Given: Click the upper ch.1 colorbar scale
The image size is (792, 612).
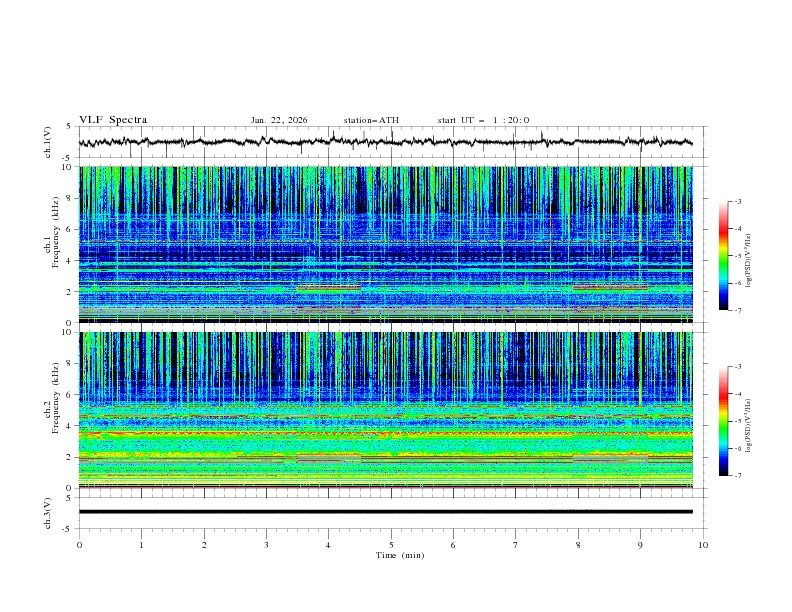Looking at the screenshot, I should (724, 255).
